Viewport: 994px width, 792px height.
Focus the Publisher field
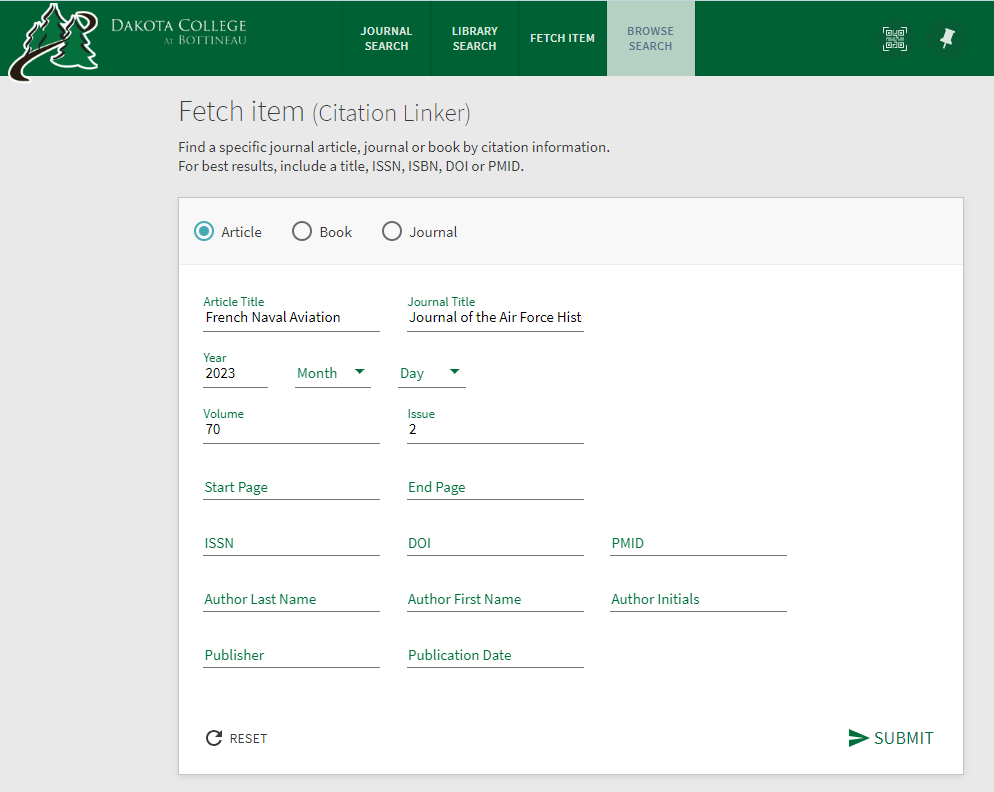(x=292, y=654)
